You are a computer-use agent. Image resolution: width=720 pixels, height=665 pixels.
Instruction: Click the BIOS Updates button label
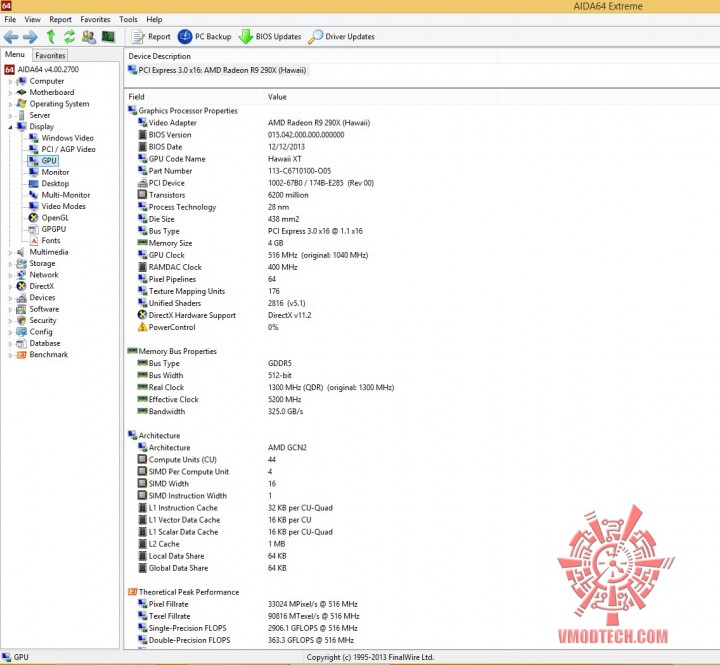(x=278, y=37)
